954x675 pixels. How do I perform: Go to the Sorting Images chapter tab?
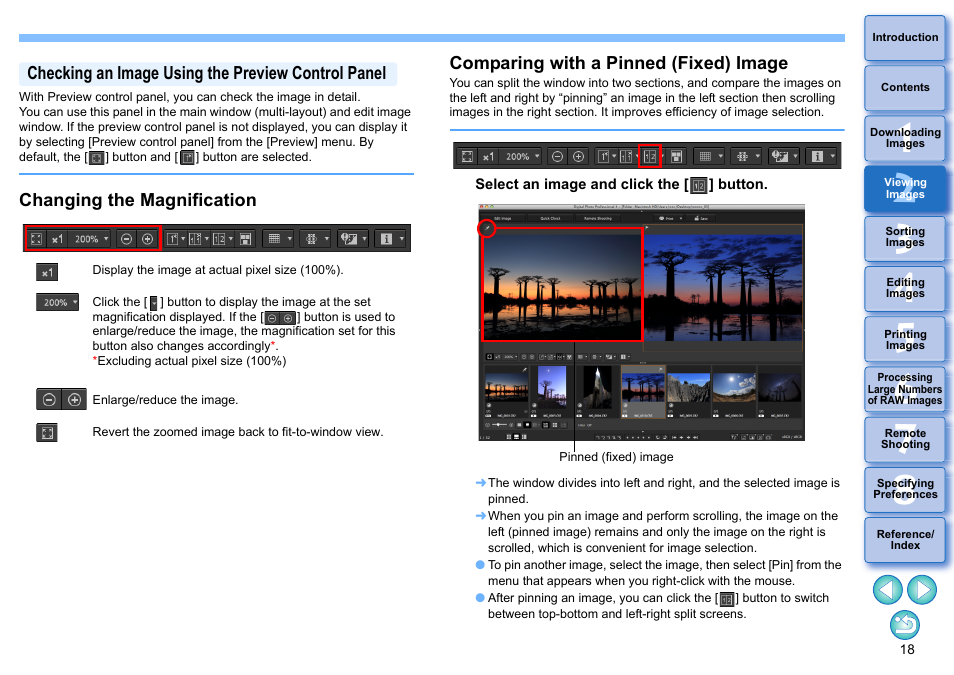click(x=905, y=237)
